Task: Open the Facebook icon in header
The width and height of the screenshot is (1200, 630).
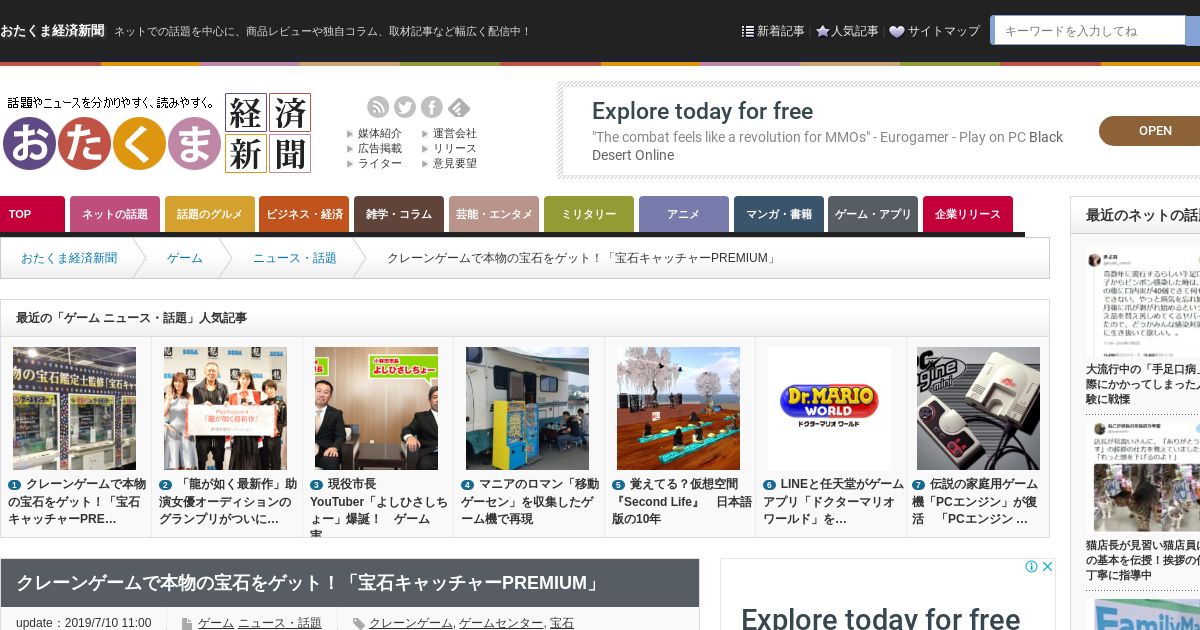Action: (432, 107)
